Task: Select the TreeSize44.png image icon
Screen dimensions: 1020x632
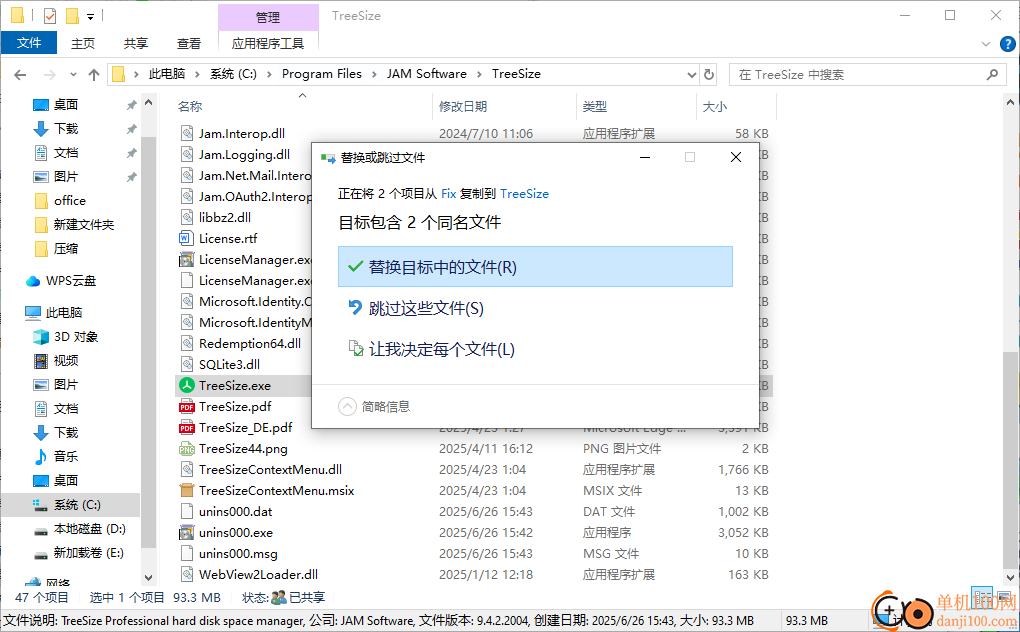Action: [187, 449]
